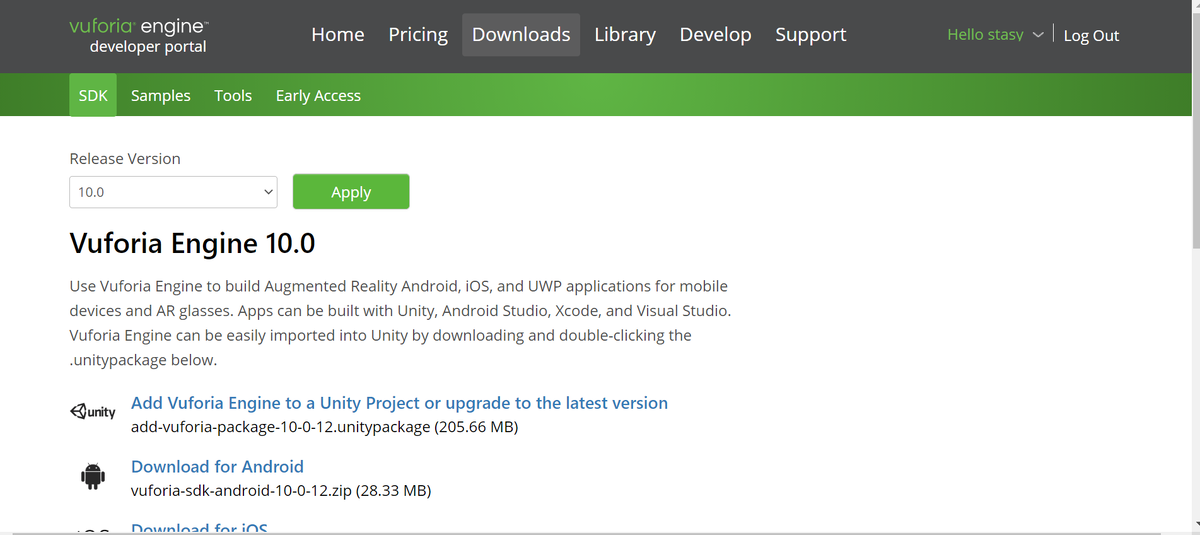Click the green Apply button
The image size is (1200, 535).
(x=351, y=192)
